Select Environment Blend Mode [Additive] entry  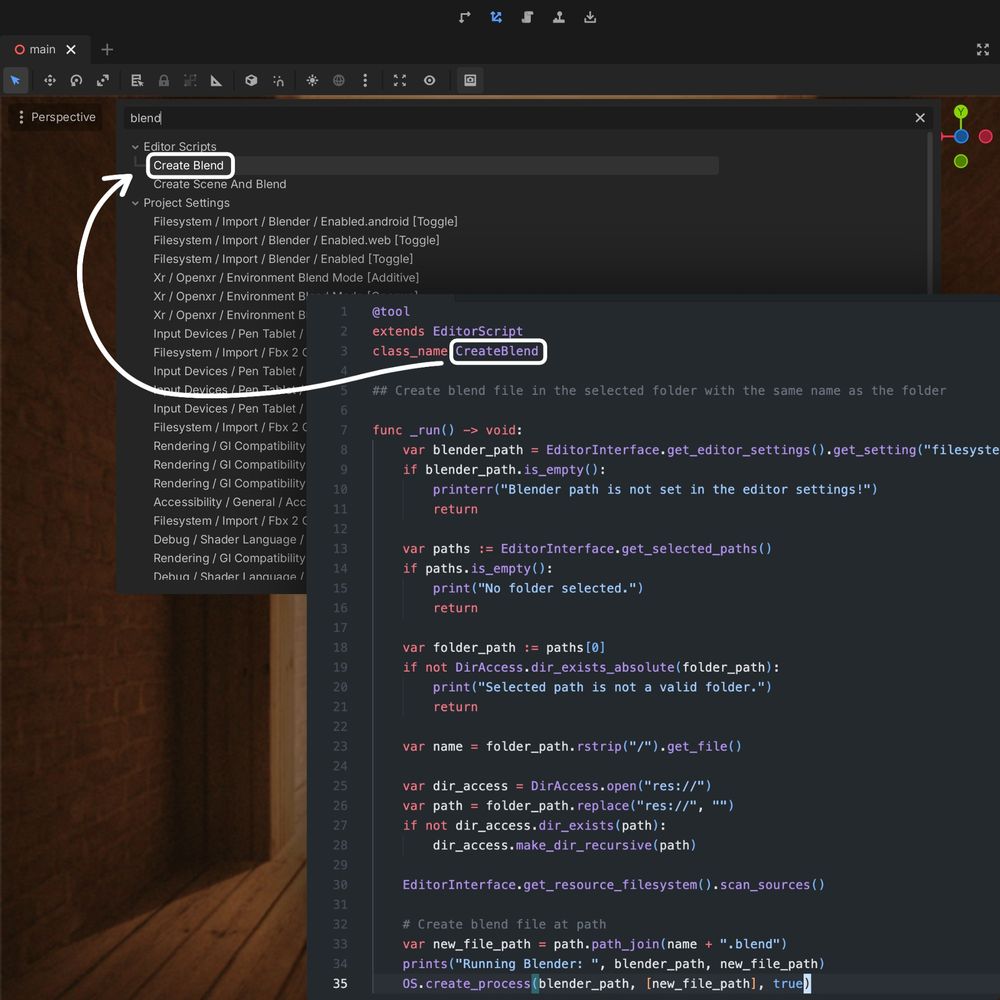[x=286, y=278]
